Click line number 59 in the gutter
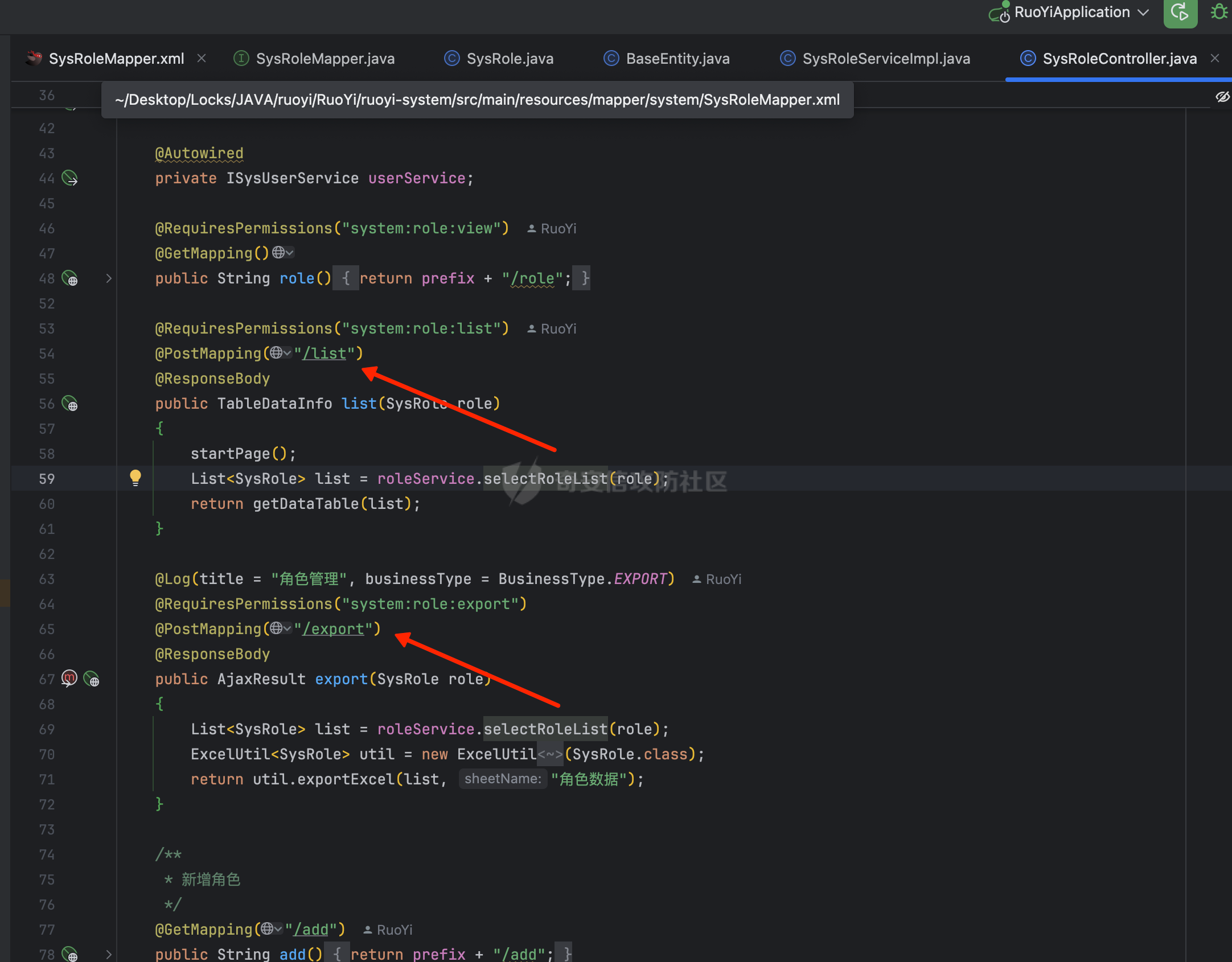The height and width of the screenshot is (962, 1232). point(47,479)
